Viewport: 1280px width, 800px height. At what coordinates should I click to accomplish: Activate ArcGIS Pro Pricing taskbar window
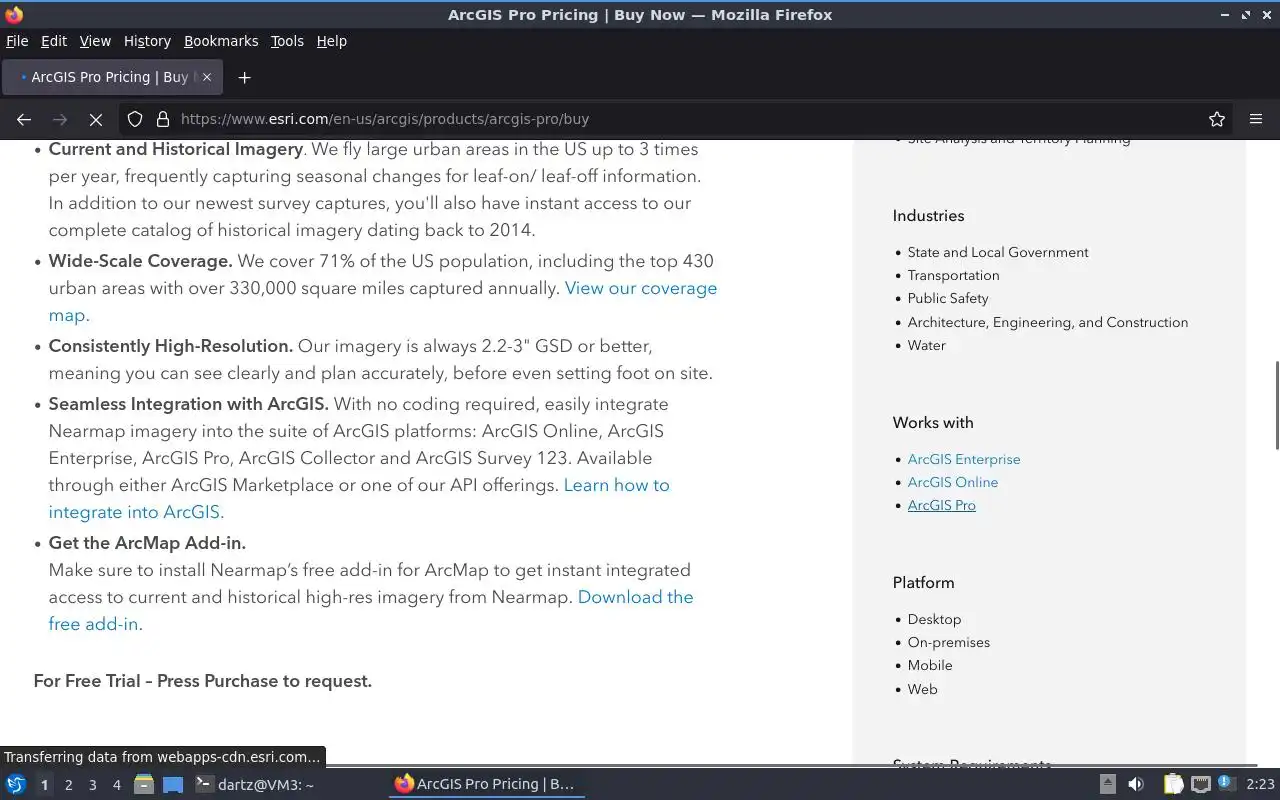click(x=486, y=785)
